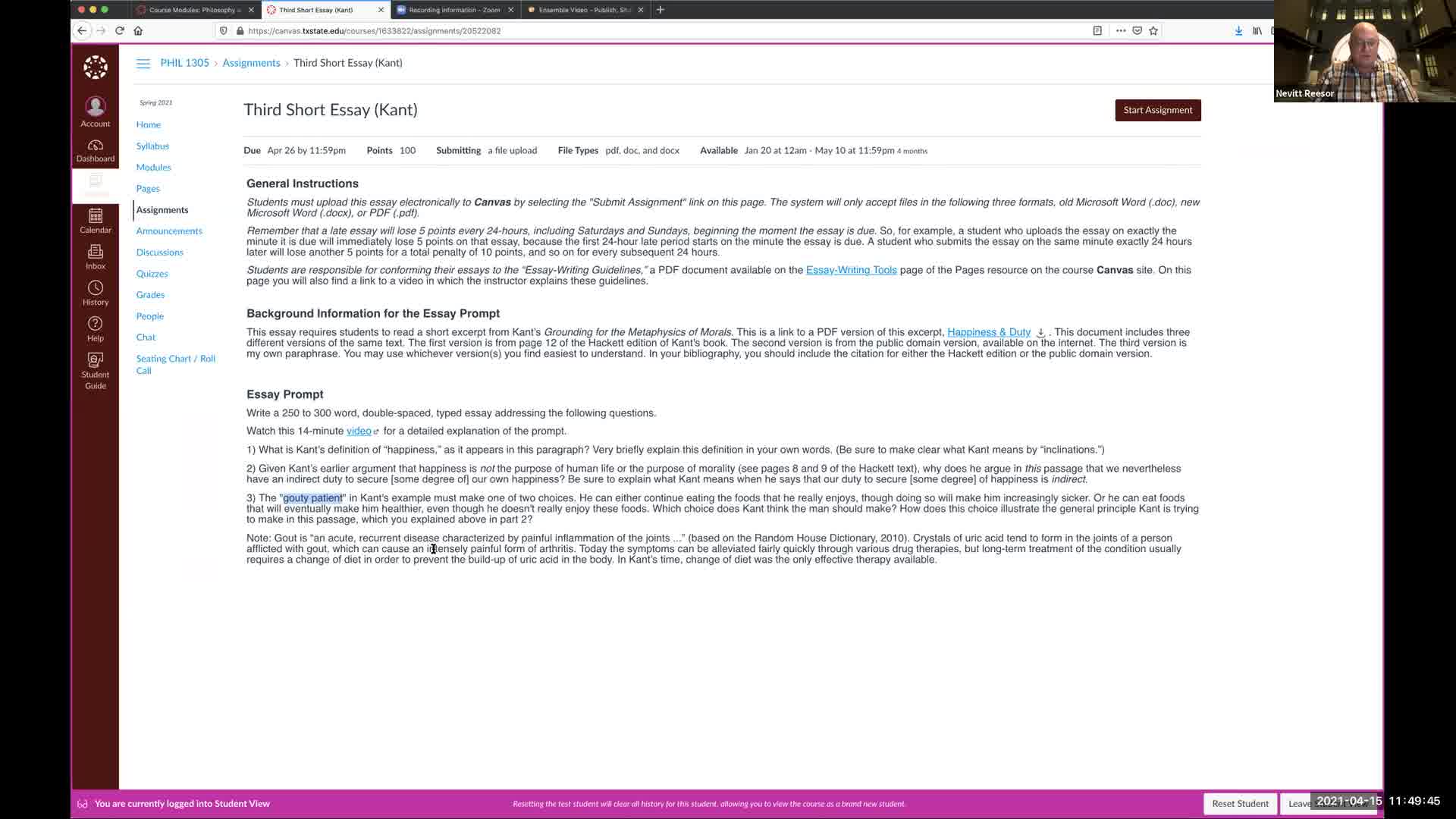
Task: Toggle the course navigation hamburger menu
Action: [x=143, y=63]
